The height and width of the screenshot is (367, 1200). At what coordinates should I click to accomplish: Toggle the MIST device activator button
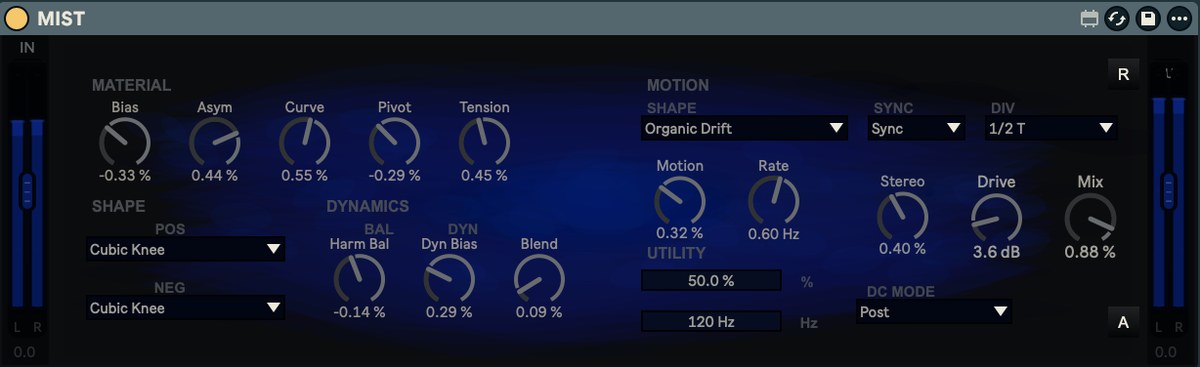coord(17,18)
